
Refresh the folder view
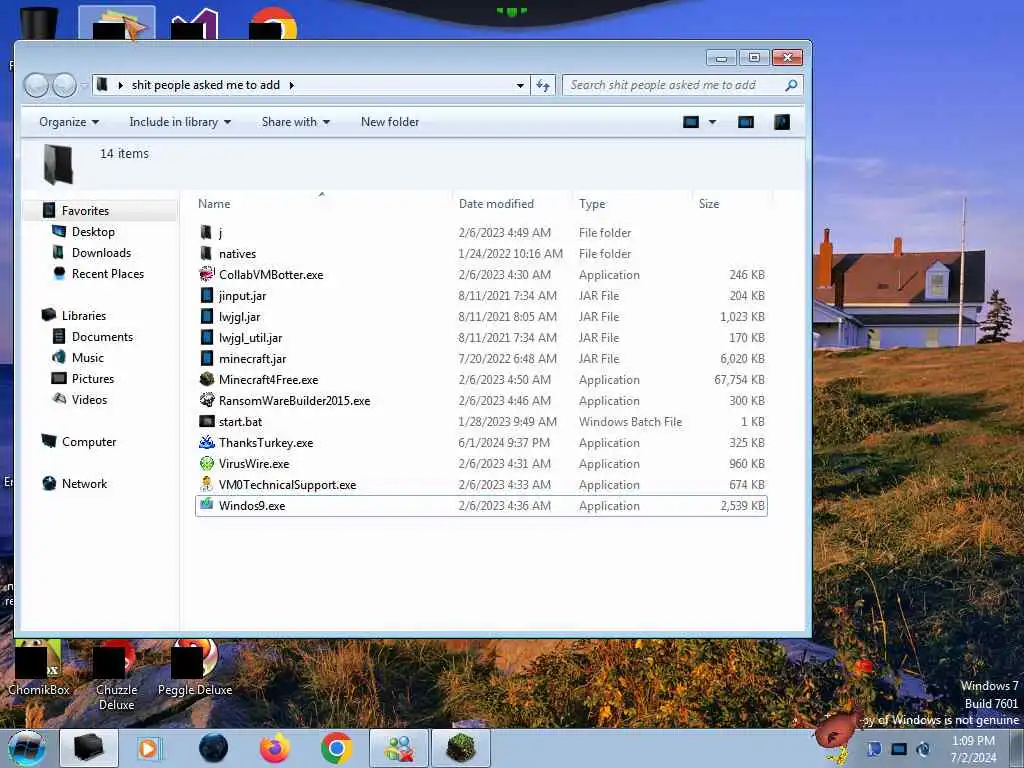(543, 85)
